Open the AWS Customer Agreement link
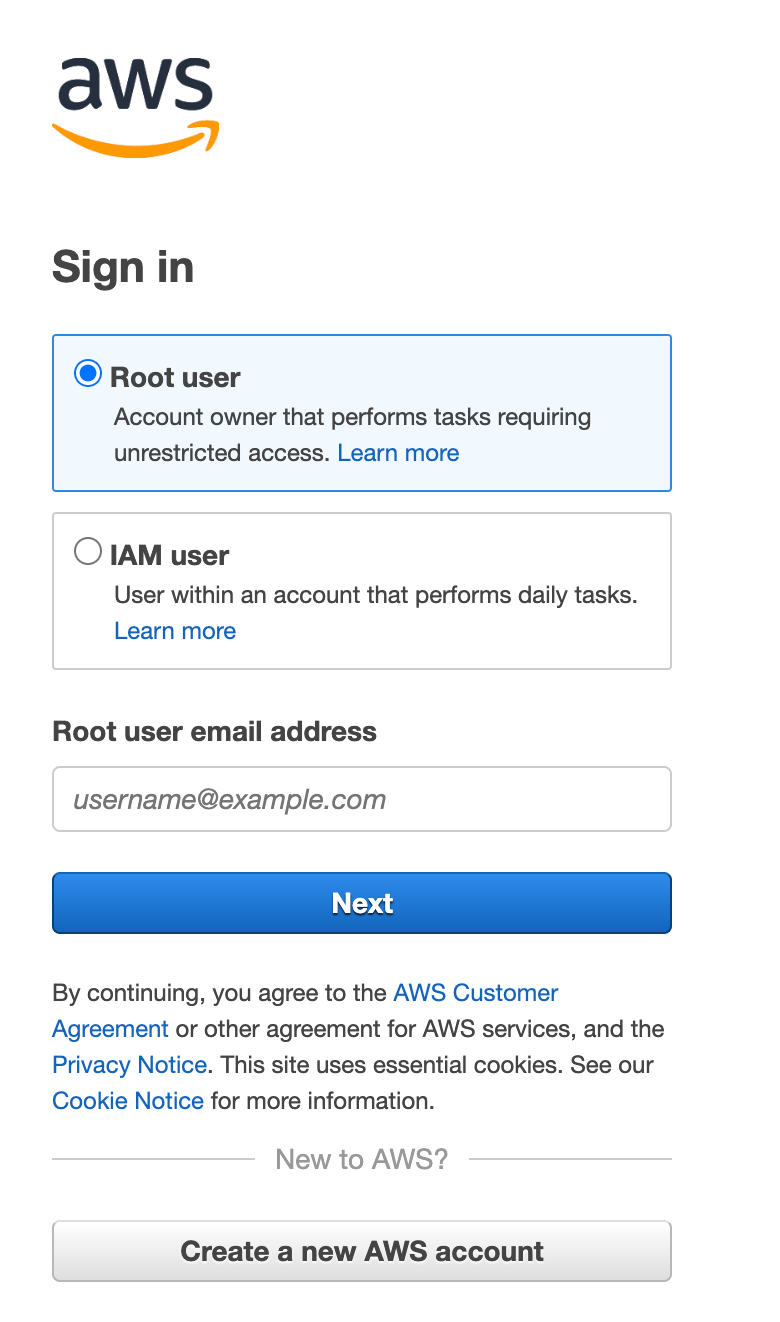This screenshot has width=780, height=1322. click(x=305, y=1011)
